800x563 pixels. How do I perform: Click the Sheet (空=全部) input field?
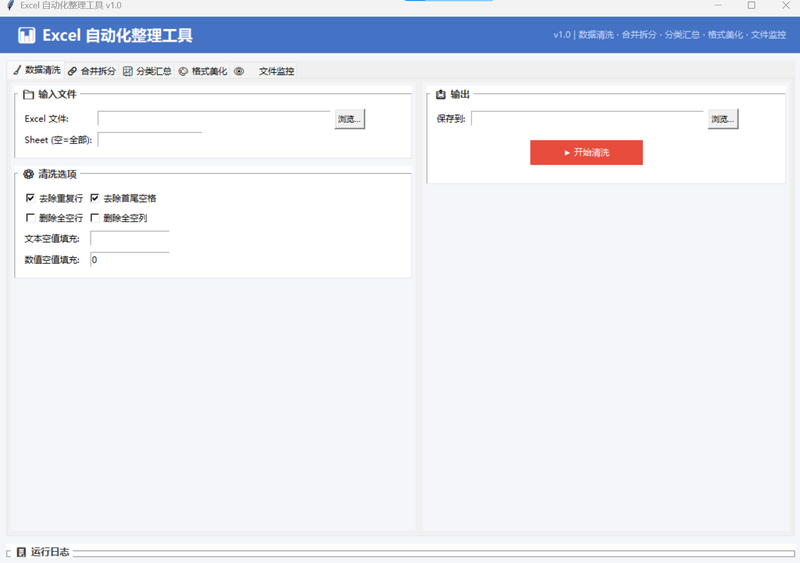150,140
